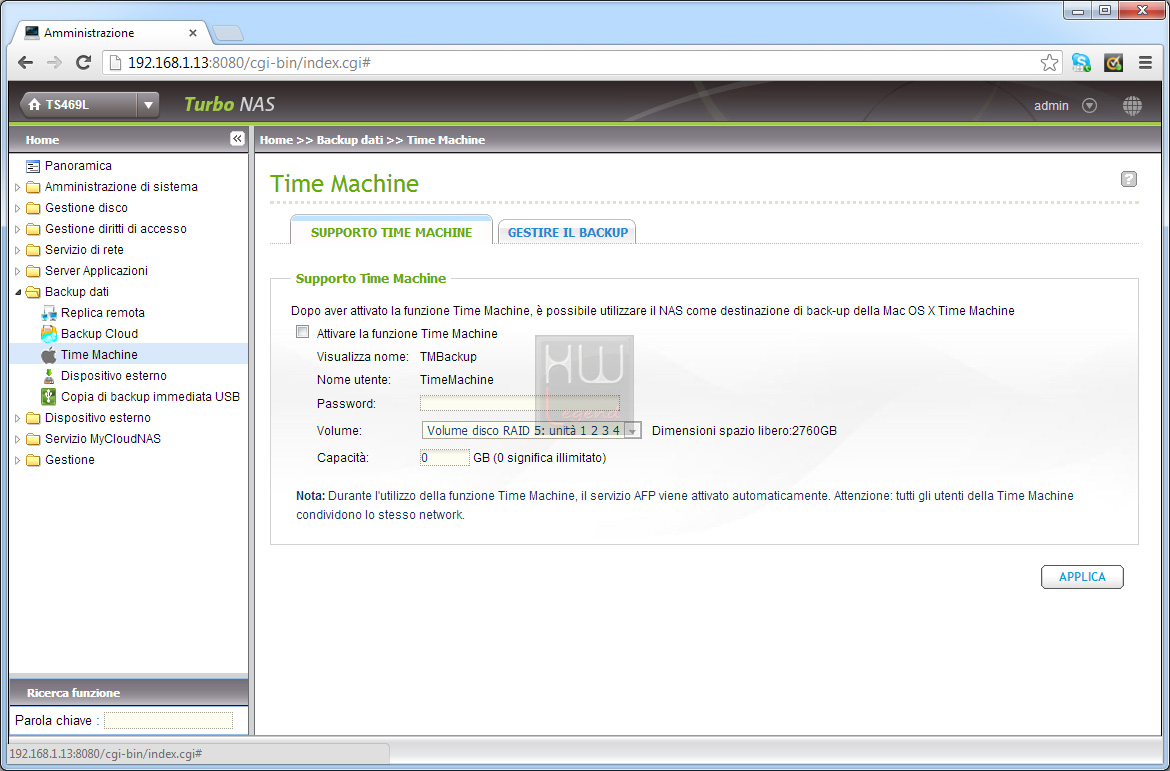Image resolution: width=1170 pixels, height=771 pixels.
Task: Expand the Gestione disco tree node
Action: point(18,208)
